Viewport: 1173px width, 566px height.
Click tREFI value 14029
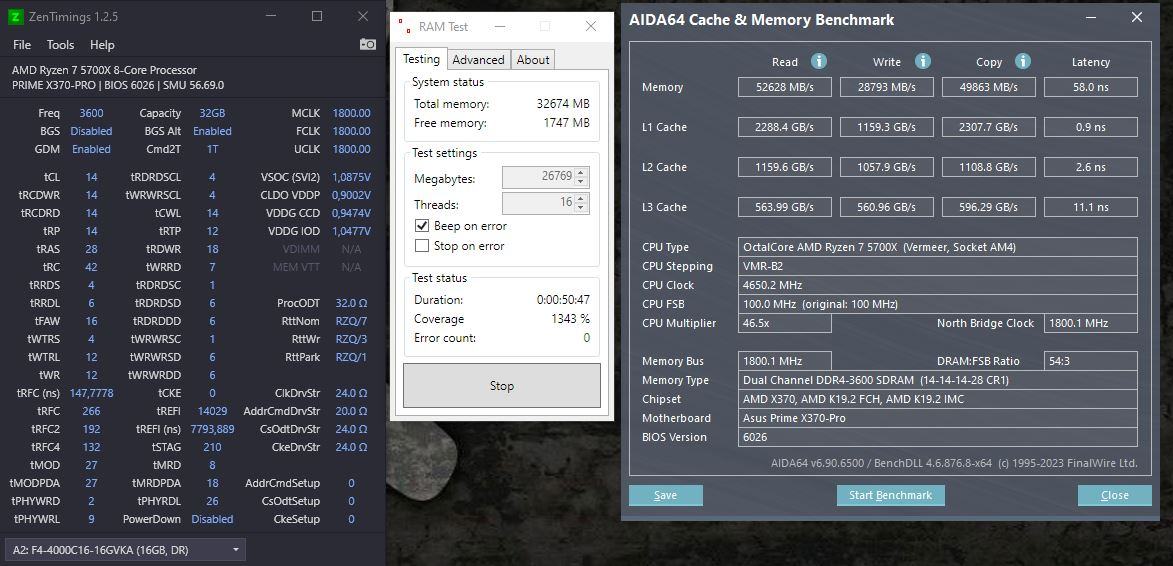click(212, 410)
